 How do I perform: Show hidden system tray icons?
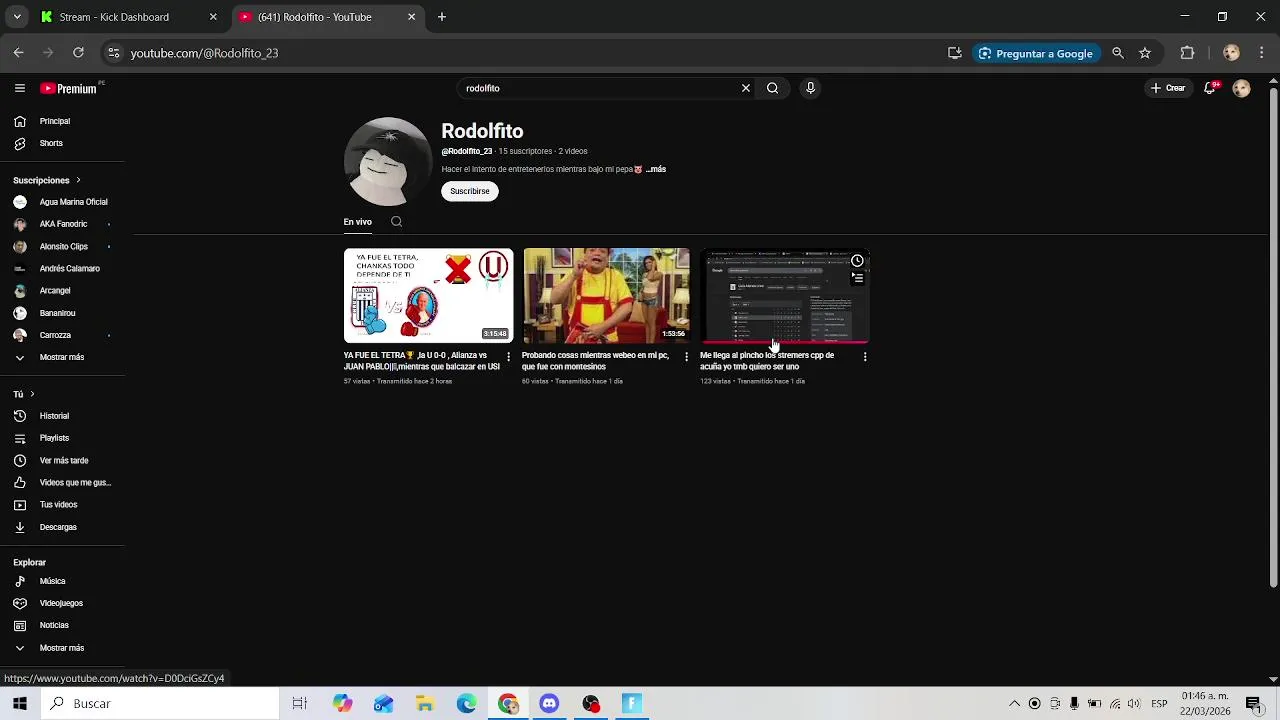[x=1014, y=704]
